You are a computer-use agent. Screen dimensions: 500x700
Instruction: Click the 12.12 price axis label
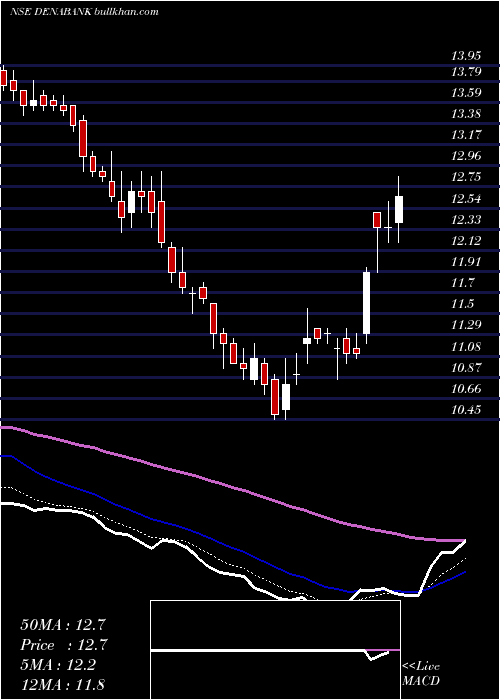coord(467,241)
